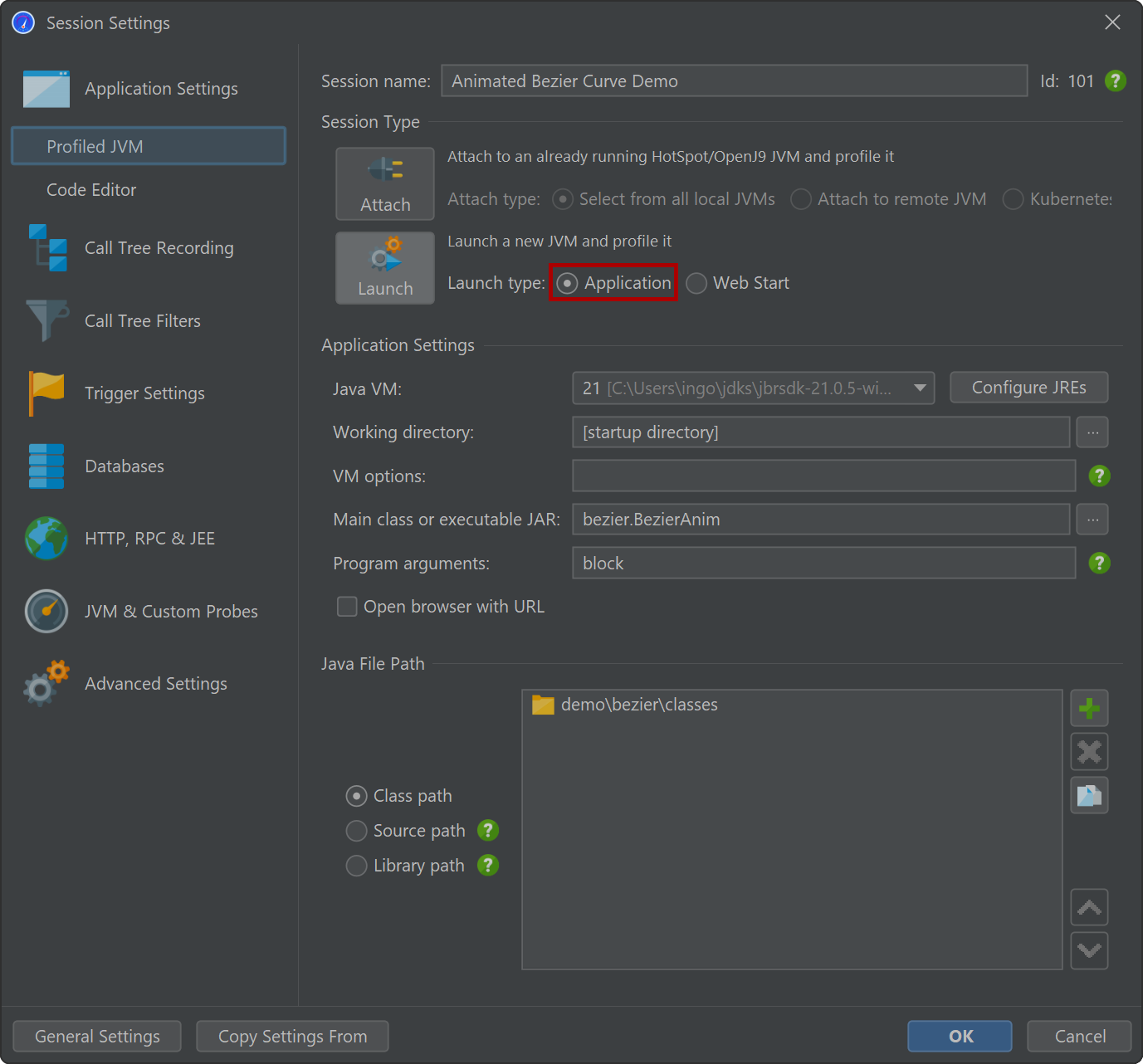Screen dimensions: 1143x1064
Task: Browse for working directory with ellipsis button
Action: [x=1092, y=432]
